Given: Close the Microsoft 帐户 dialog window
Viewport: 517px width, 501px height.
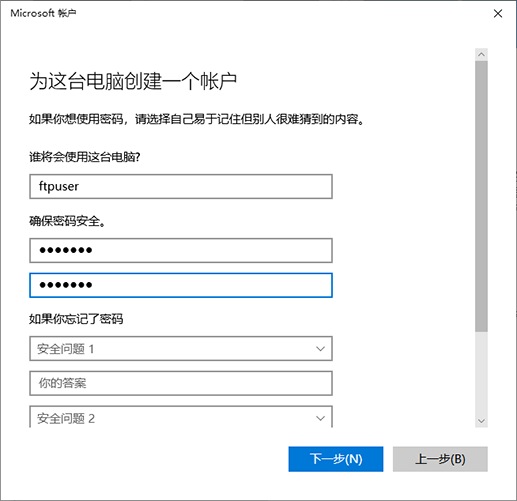Looking at the screenshot, I should (498, 14).
